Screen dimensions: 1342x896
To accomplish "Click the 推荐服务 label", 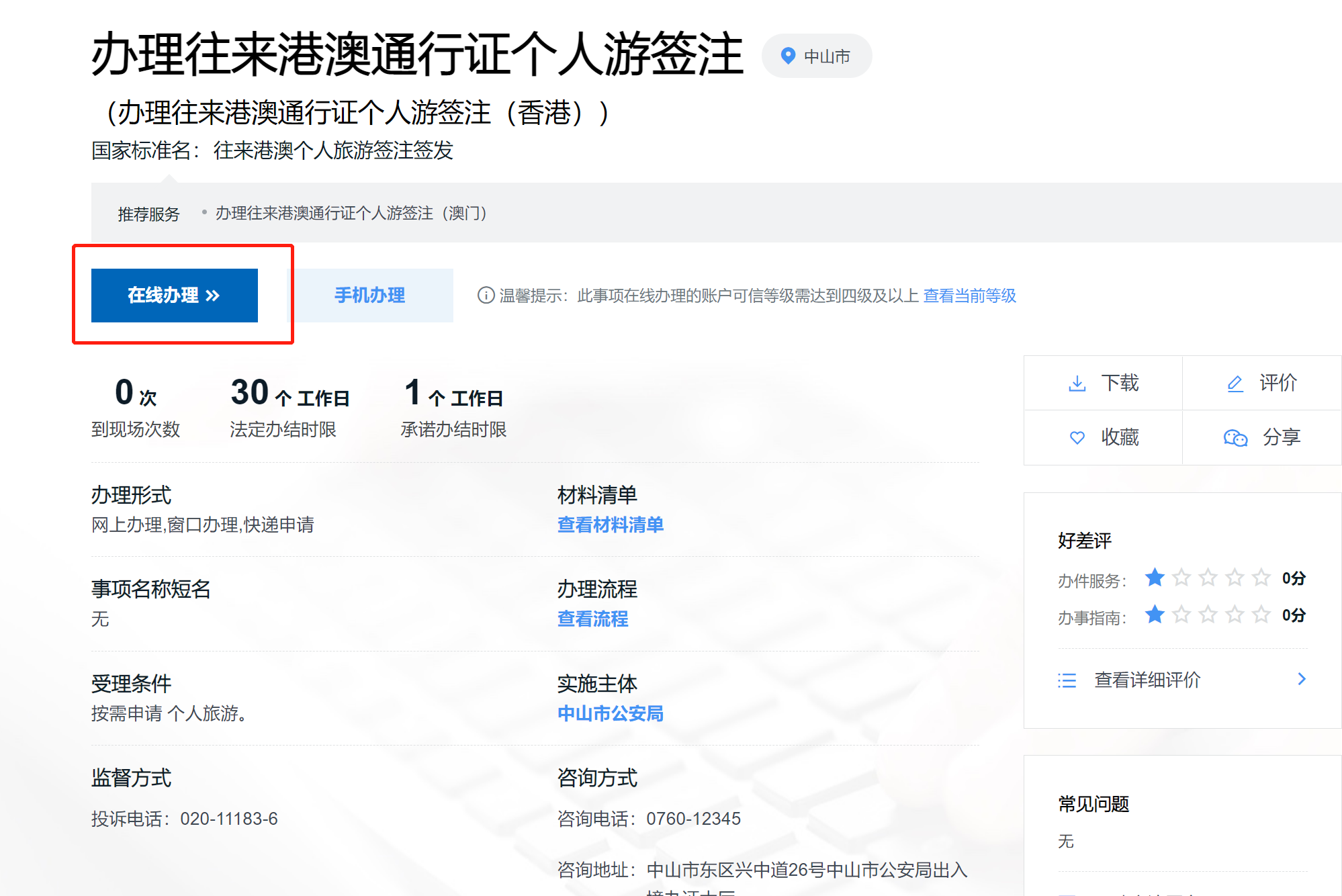I will click(148, 214).
